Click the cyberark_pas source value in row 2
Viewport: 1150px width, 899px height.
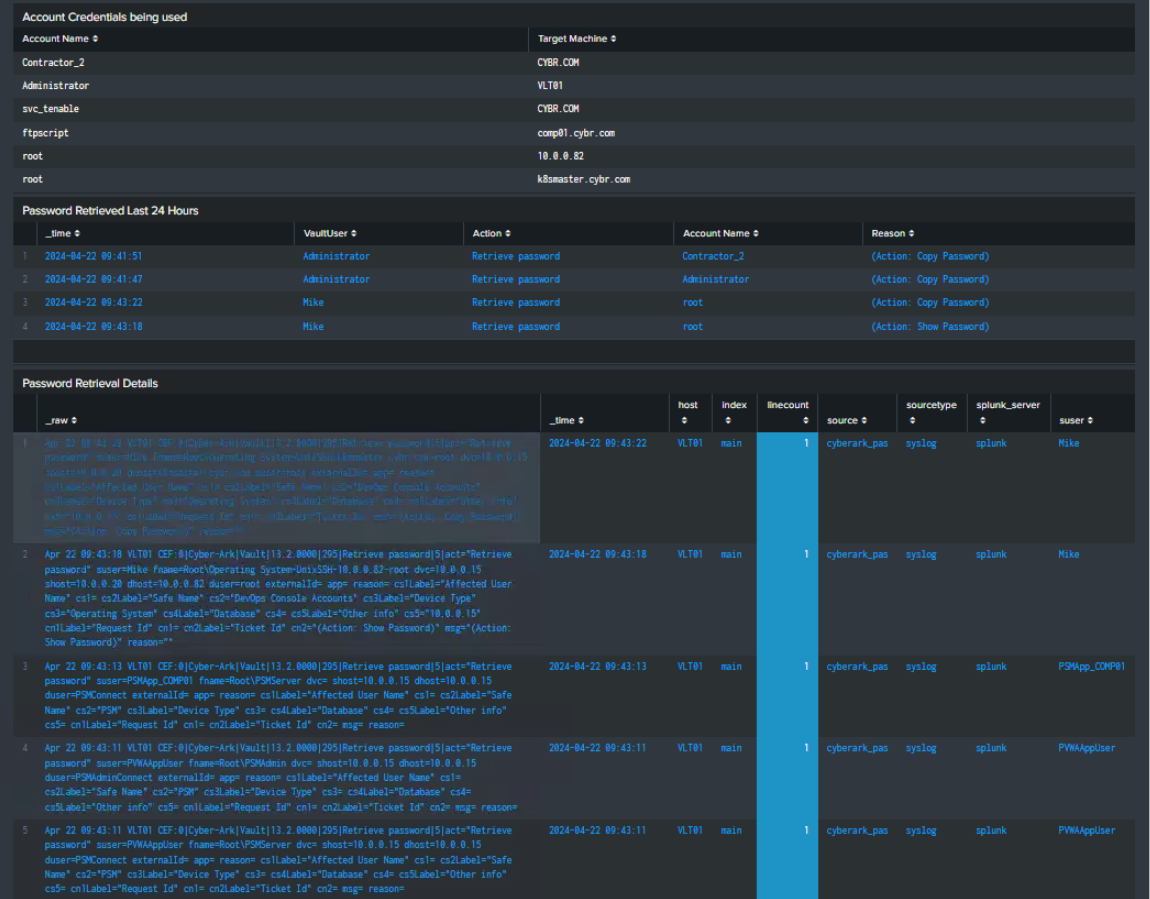tap(857, 554)
